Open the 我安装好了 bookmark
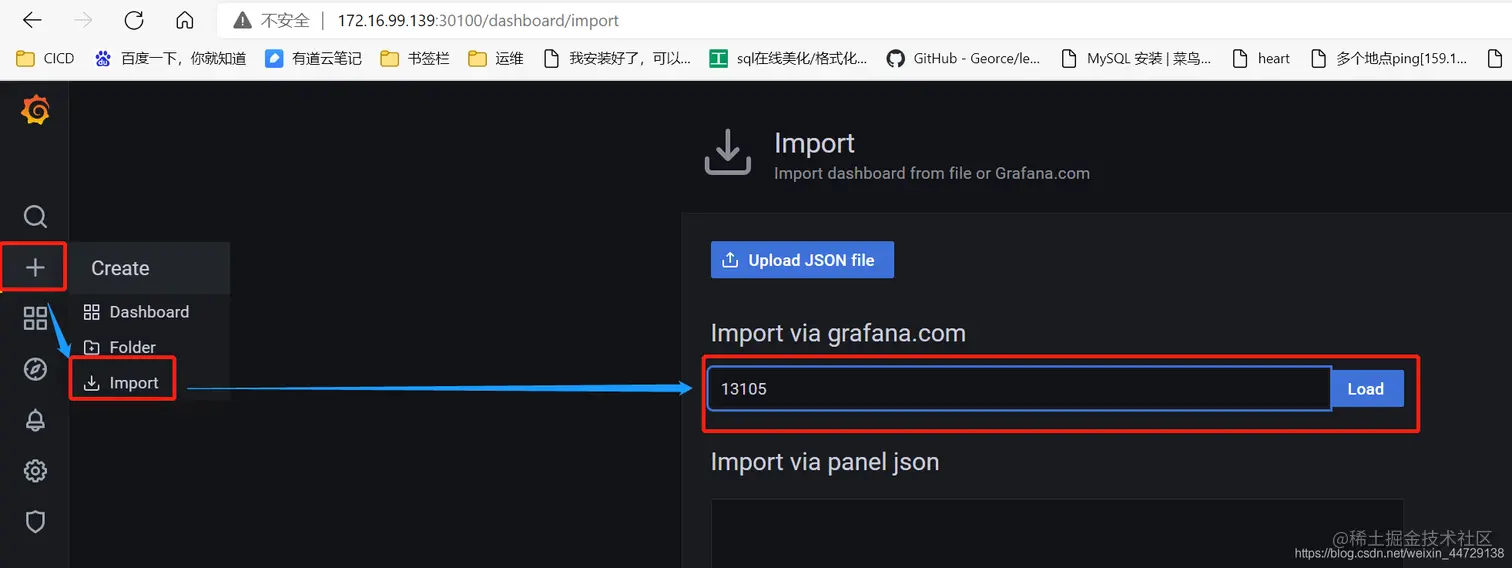1512x568 pixels. [617, 58]
